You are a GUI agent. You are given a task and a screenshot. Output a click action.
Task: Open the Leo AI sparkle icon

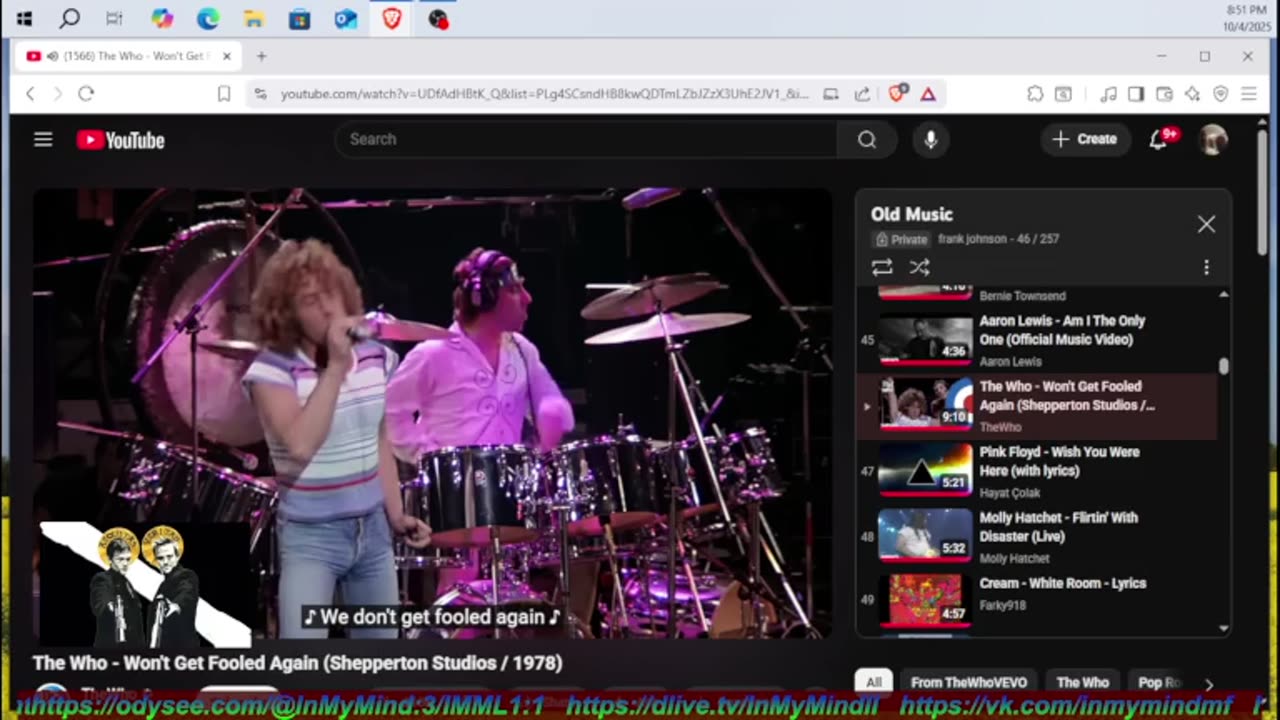[x=1192, y=94]
